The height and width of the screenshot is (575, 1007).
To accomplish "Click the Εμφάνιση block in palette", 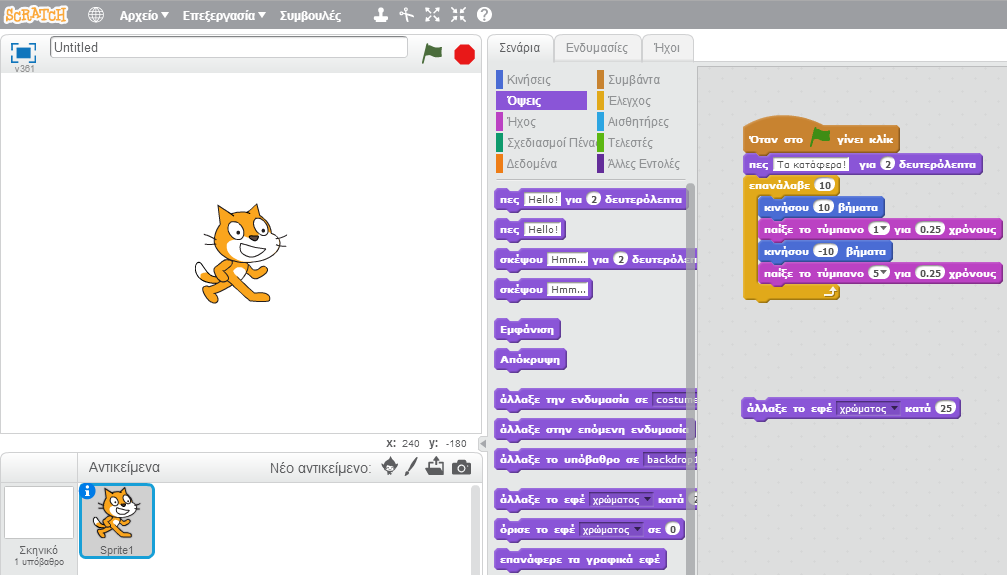I will coord(527,330).
